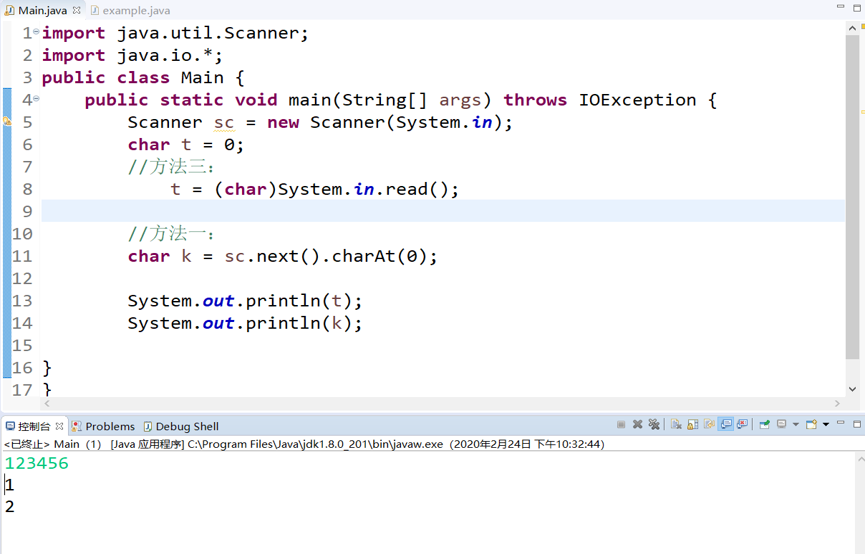Click the warning marker on line 5
Viewport: 865px width, 554px height.
pos(6,122)
